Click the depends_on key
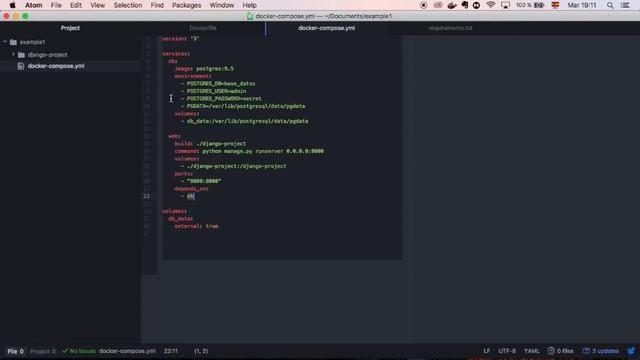 [x=191, y=189]
